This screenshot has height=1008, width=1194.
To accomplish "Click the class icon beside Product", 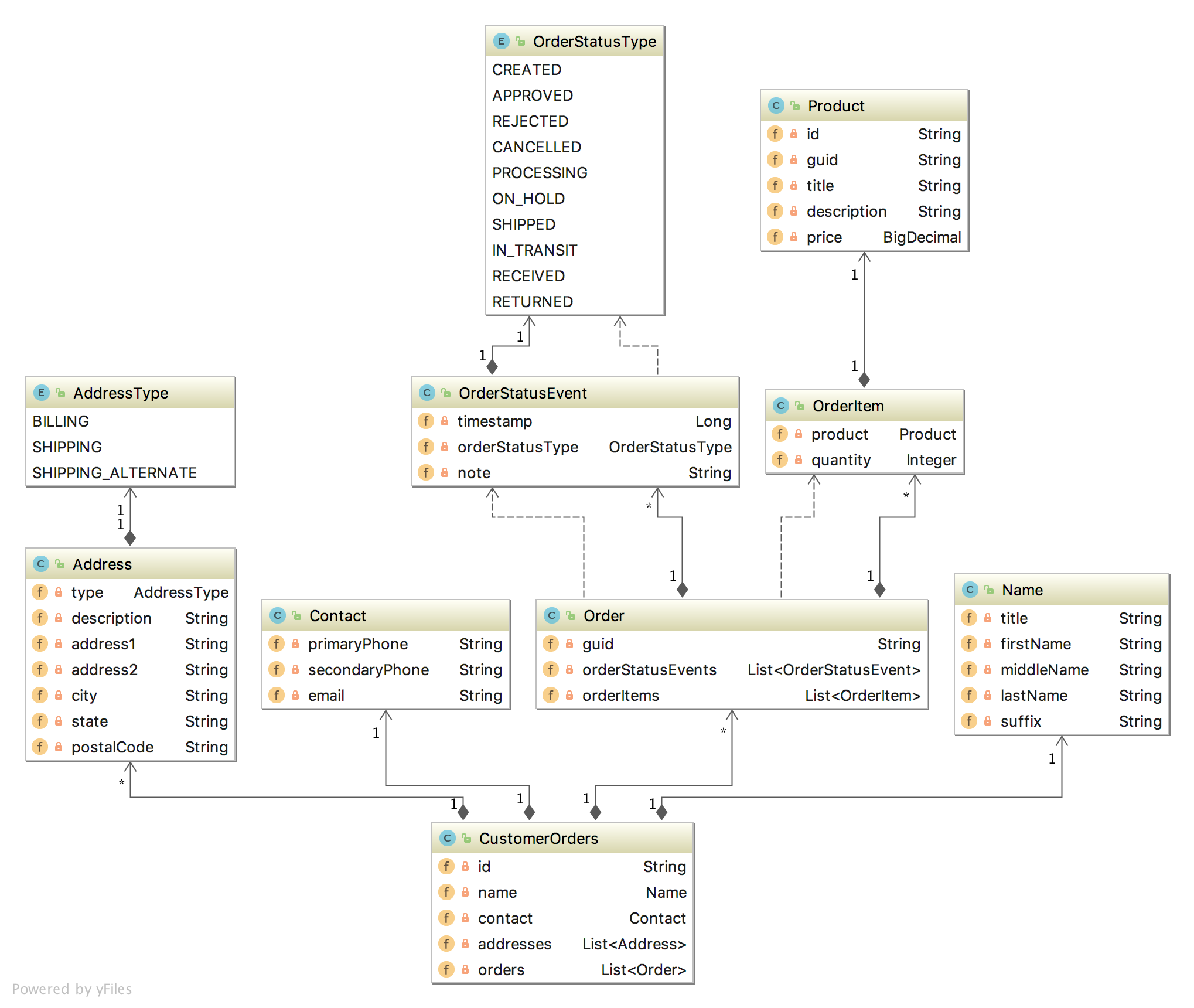I will [776, 105].
